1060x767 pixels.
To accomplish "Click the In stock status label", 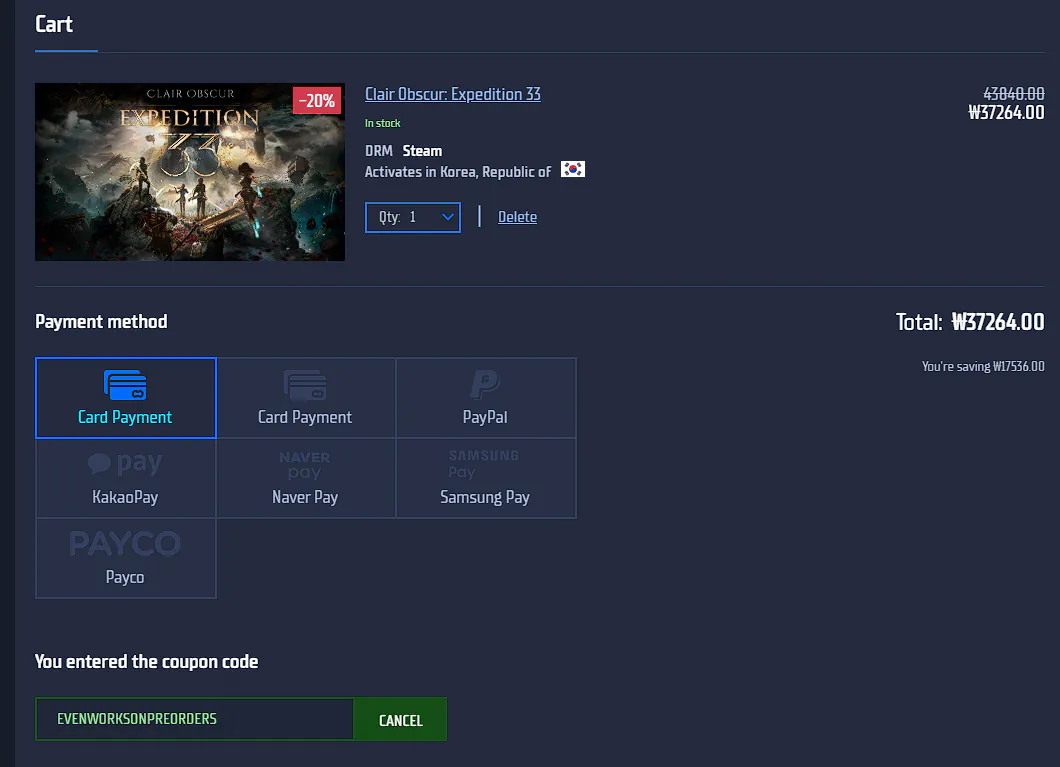I will [x=383, y=123].
